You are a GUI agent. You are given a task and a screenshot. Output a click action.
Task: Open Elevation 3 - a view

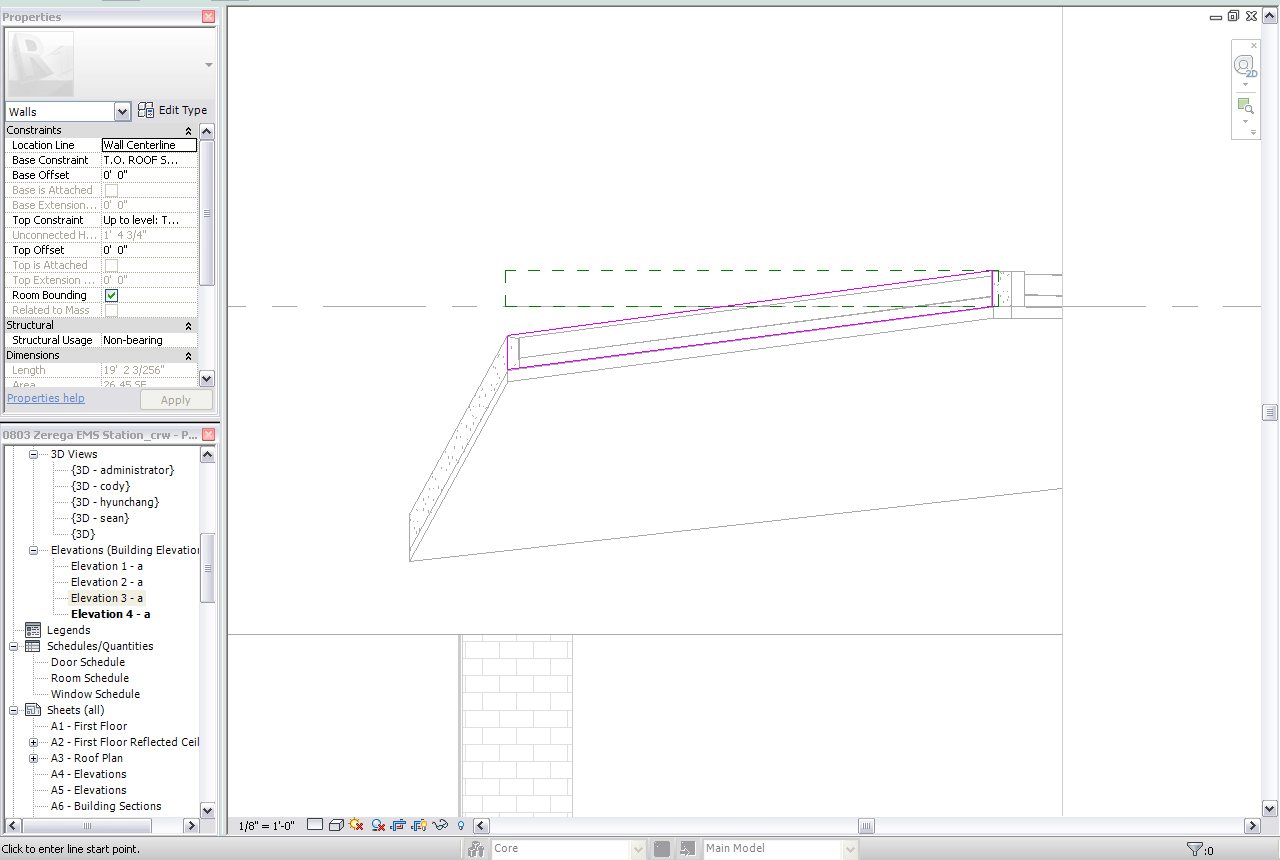107,598
